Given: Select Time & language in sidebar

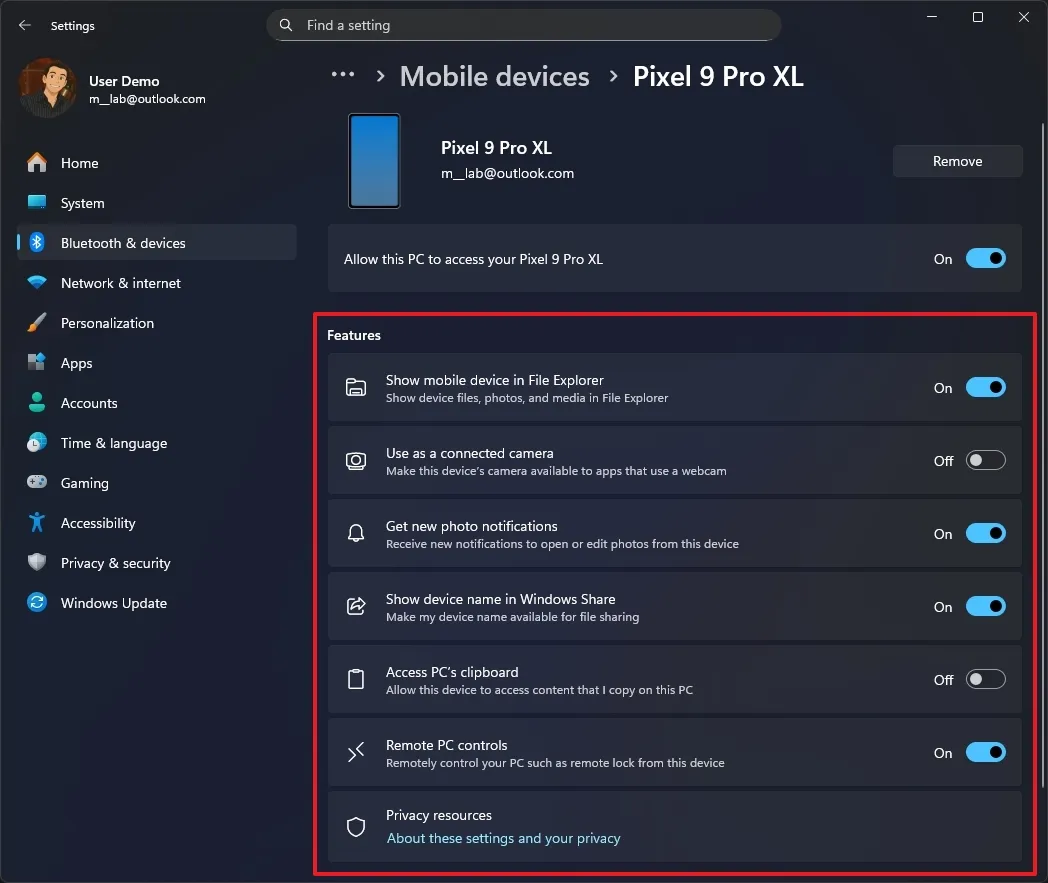Looking at the screenshot, I should 113,443.
